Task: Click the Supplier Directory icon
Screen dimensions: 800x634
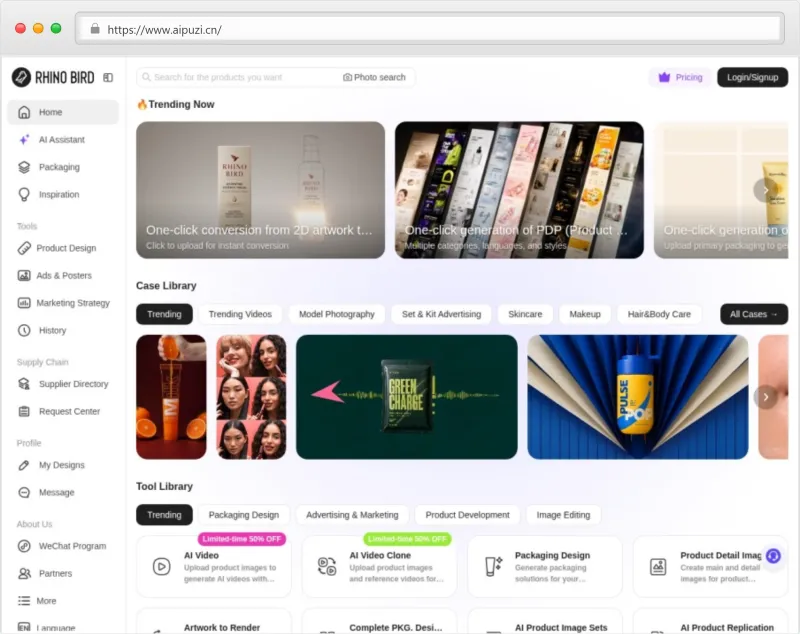Action: click(24, 384)
